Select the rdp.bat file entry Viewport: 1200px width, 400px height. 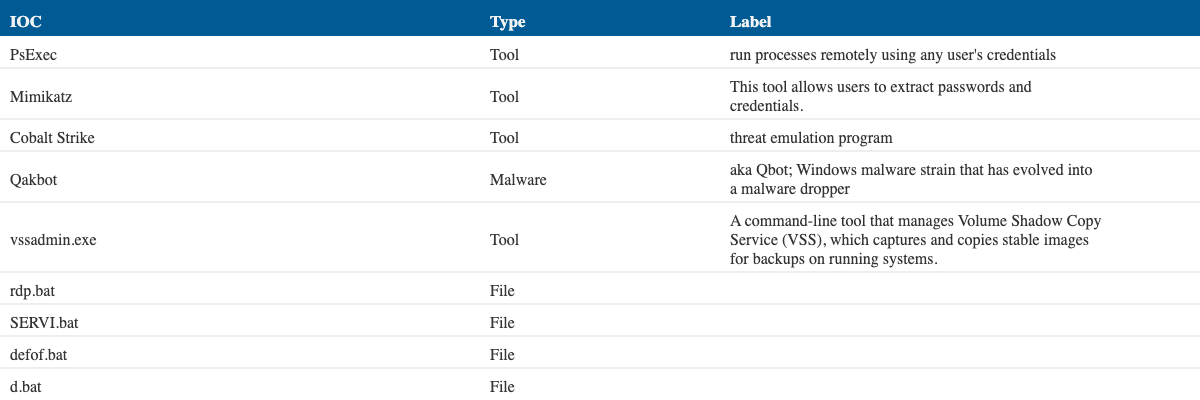point(33,291)
